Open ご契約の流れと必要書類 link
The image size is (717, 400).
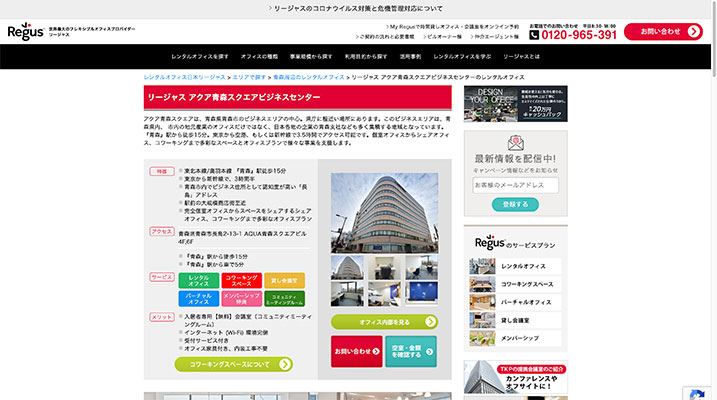click(385, 37)
